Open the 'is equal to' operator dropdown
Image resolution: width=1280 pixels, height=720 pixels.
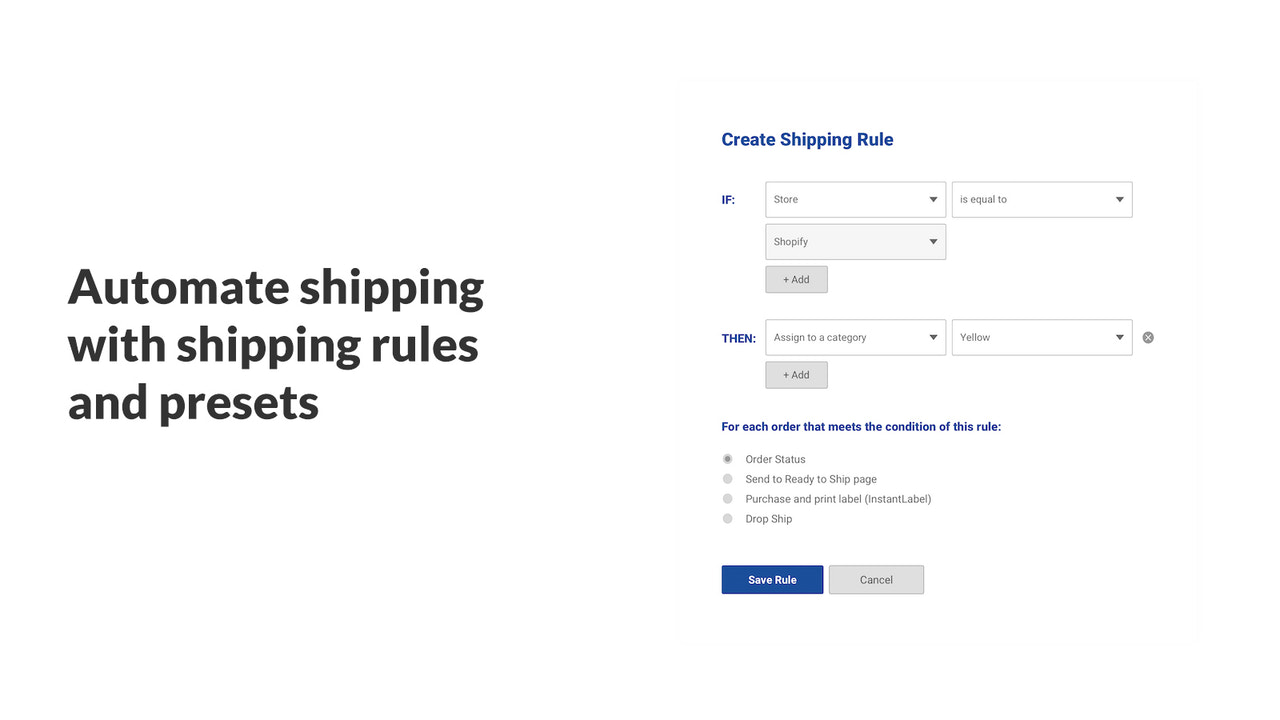tap(1042, 199)
